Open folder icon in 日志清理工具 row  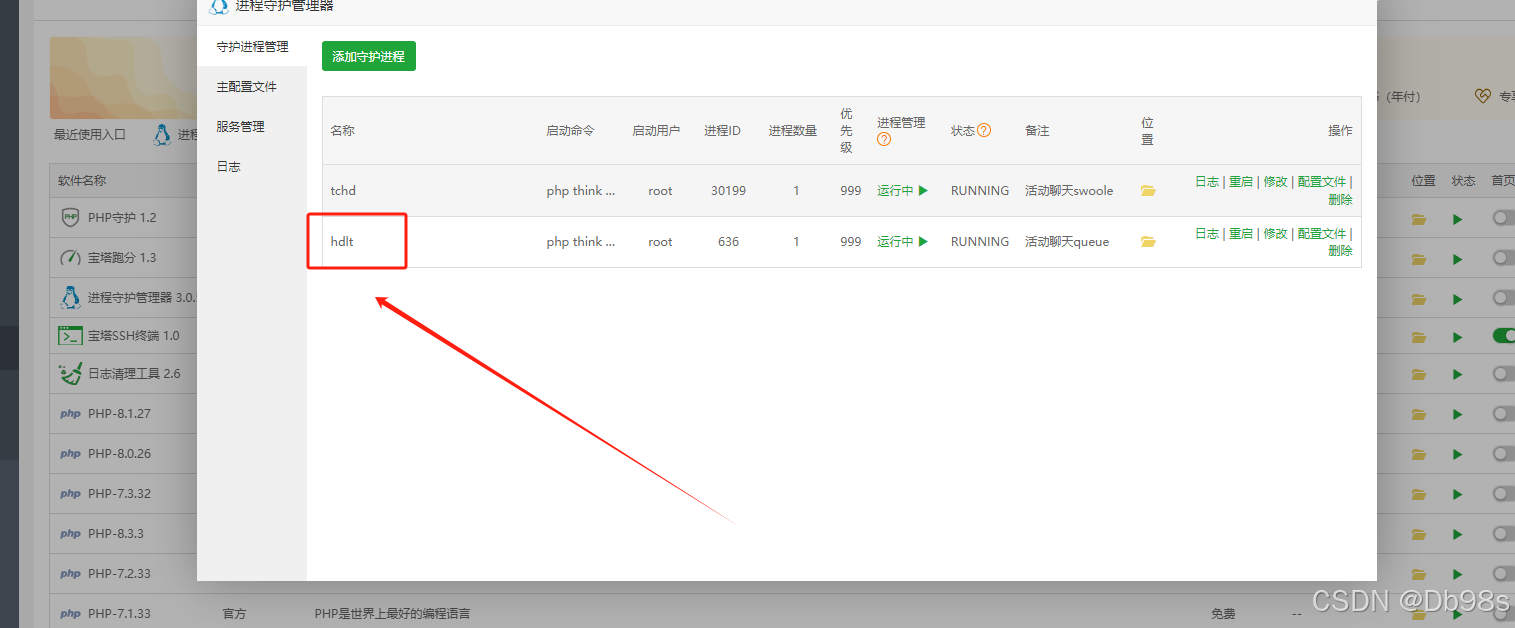point(1419,375)
